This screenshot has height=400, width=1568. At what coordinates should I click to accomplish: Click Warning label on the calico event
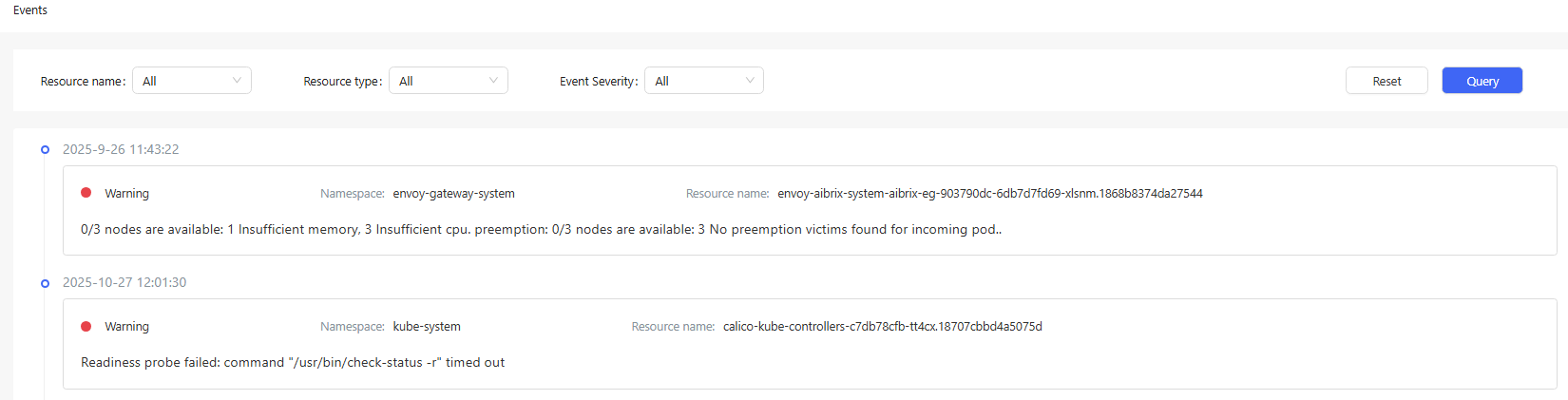pos(126,327)
